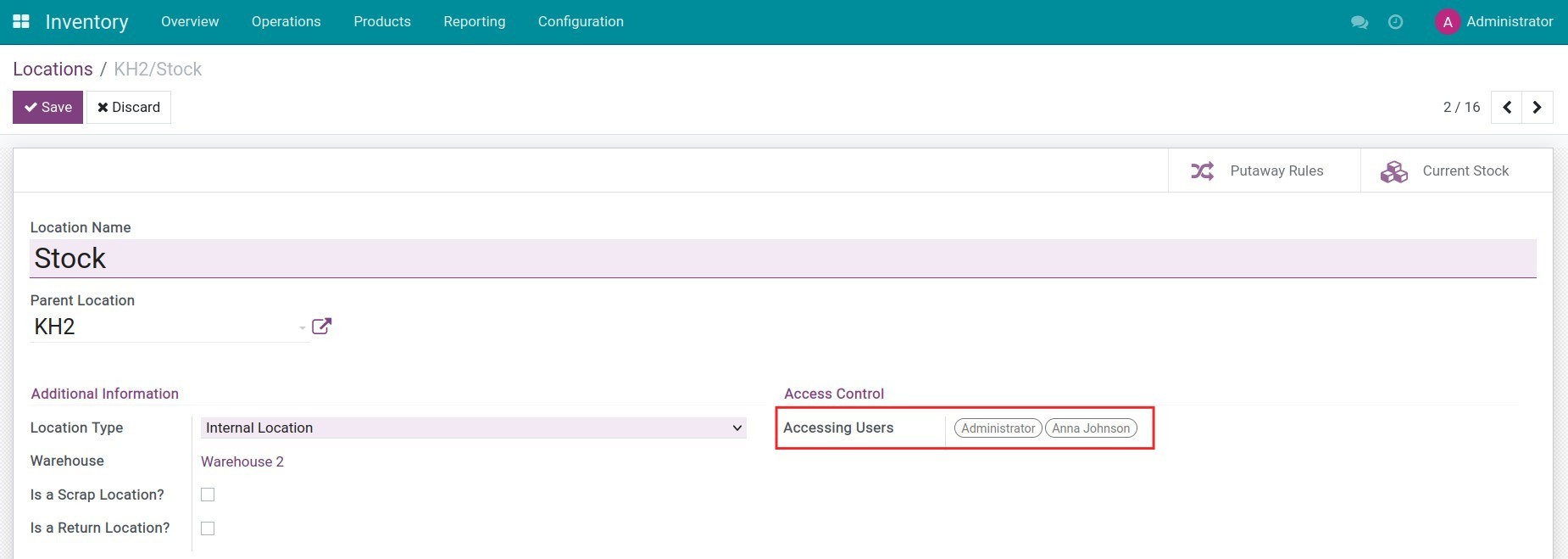1568x559 pixels.
Task: Open the Reporting menu
Action: (x=474, y=22)
